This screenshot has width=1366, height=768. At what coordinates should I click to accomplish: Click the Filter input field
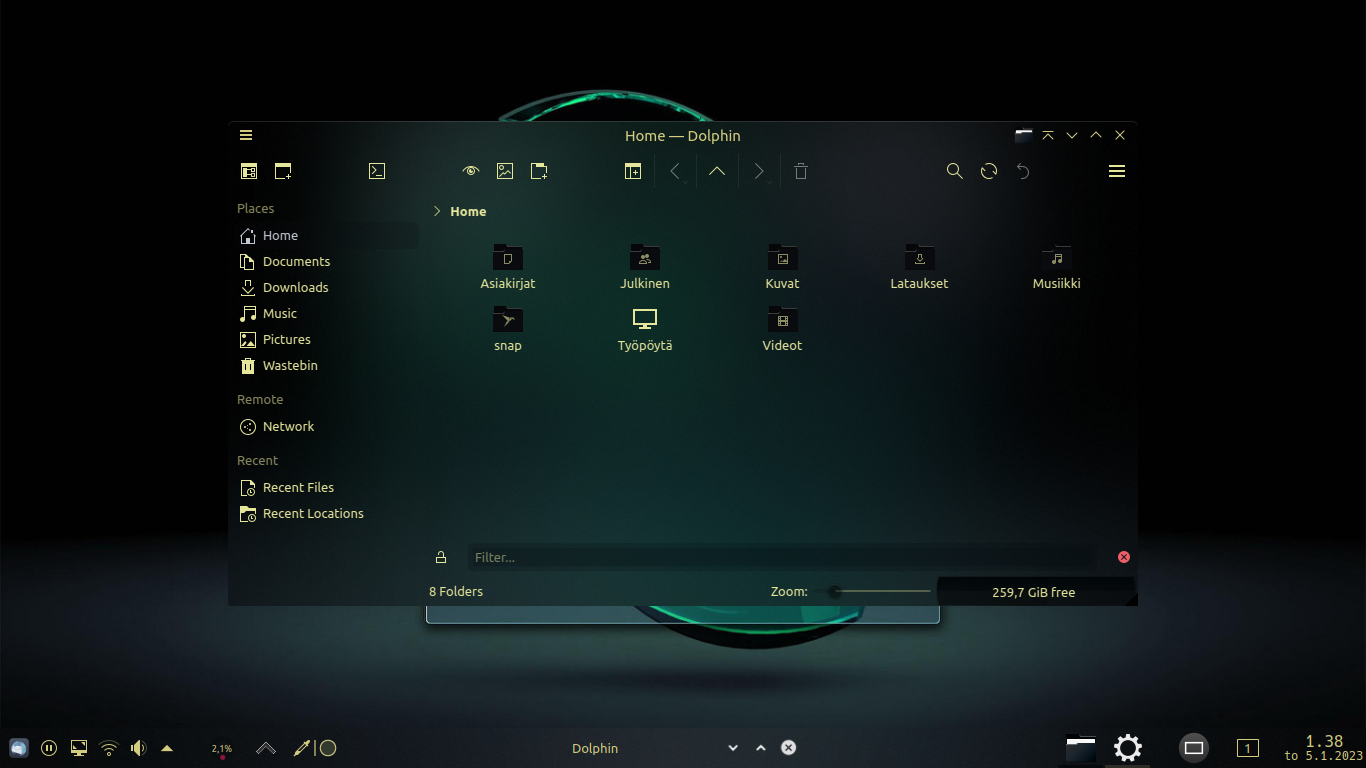click(781, 557)
